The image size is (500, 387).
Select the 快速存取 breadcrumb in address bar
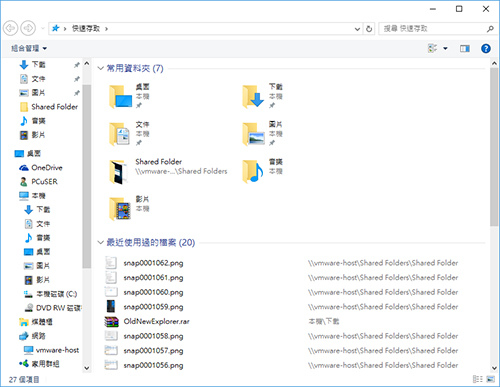point(86,29)
